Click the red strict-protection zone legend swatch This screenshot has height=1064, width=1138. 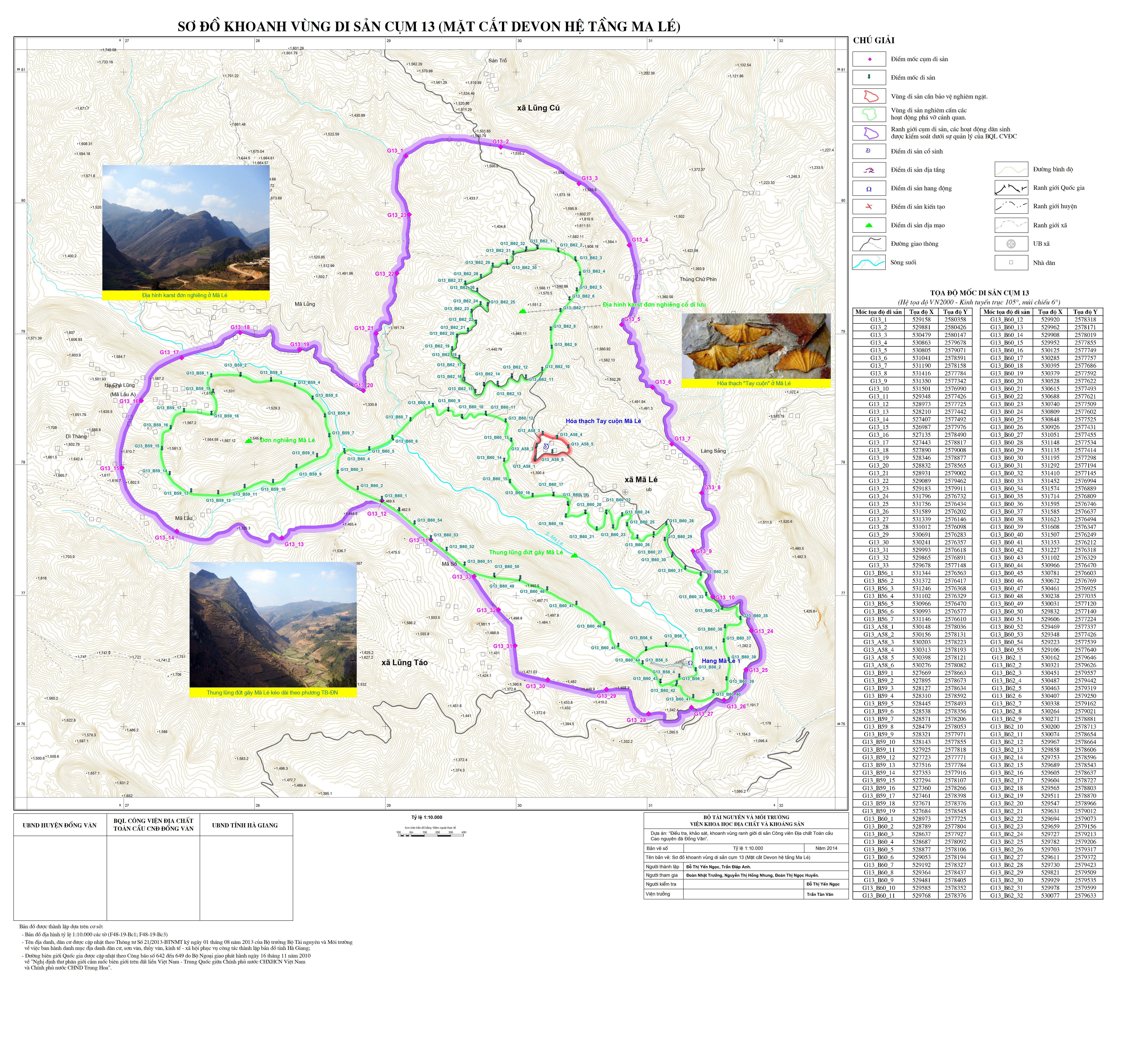(869, 96)
